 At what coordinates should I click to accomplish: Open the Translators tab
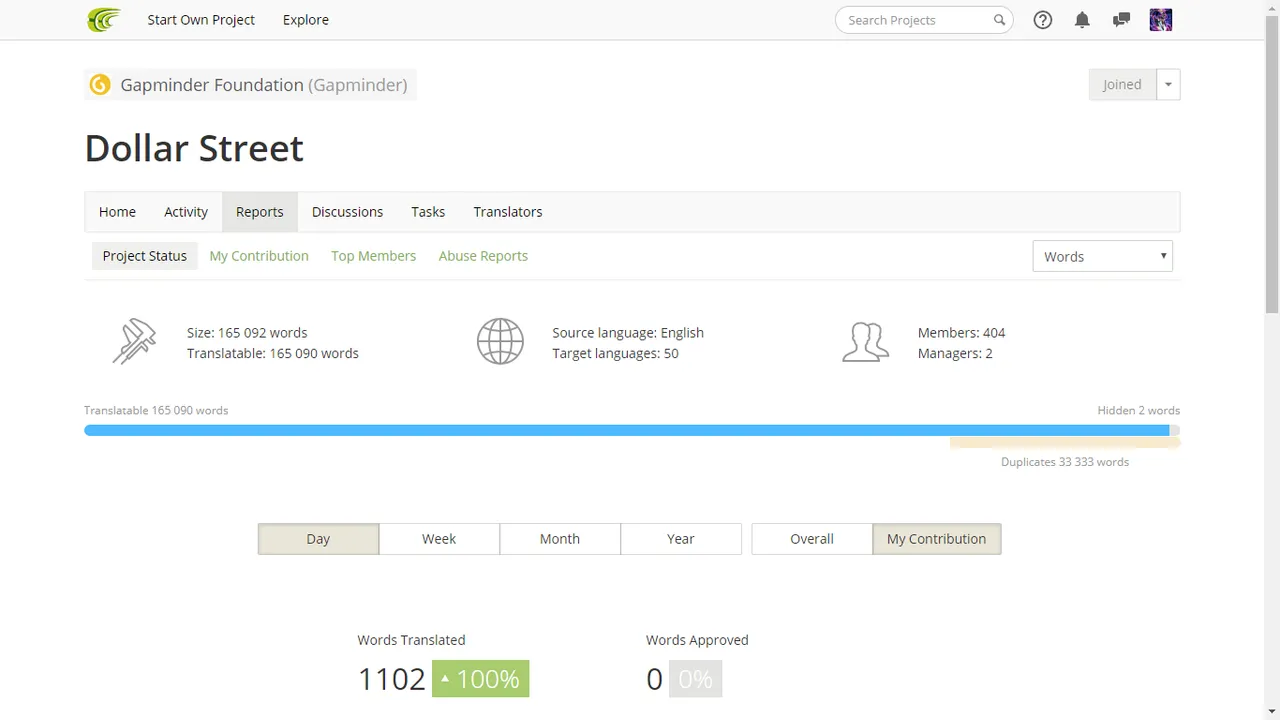click(x=508, y=212)
